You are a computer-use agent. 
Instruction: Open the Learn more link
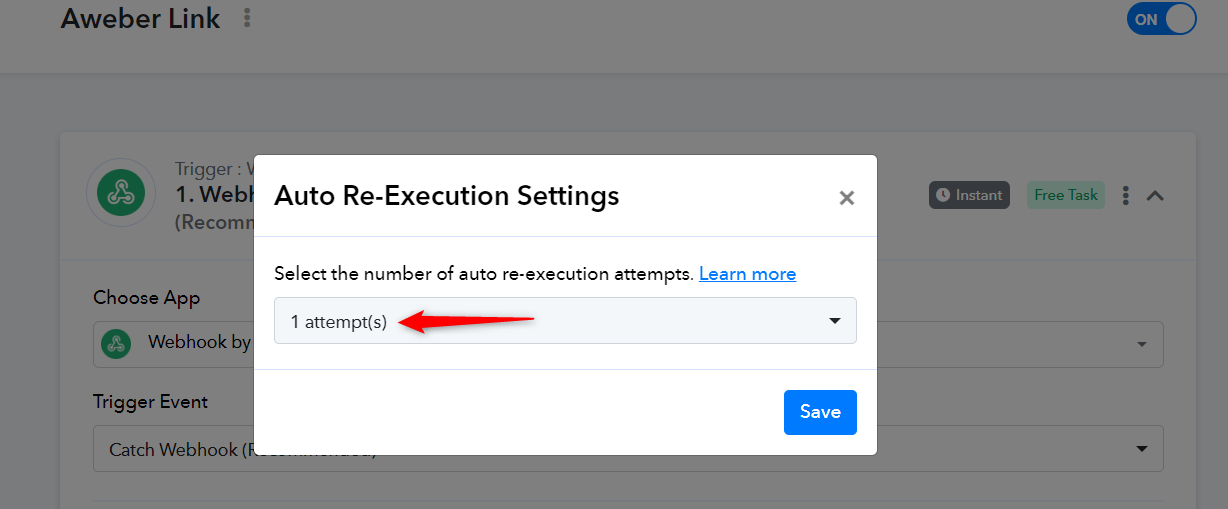(748, 273)
